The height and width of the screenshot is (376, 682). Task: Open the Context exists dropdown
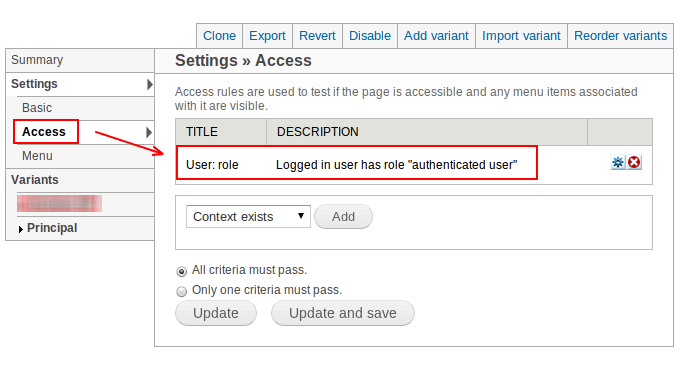point(248,216)
